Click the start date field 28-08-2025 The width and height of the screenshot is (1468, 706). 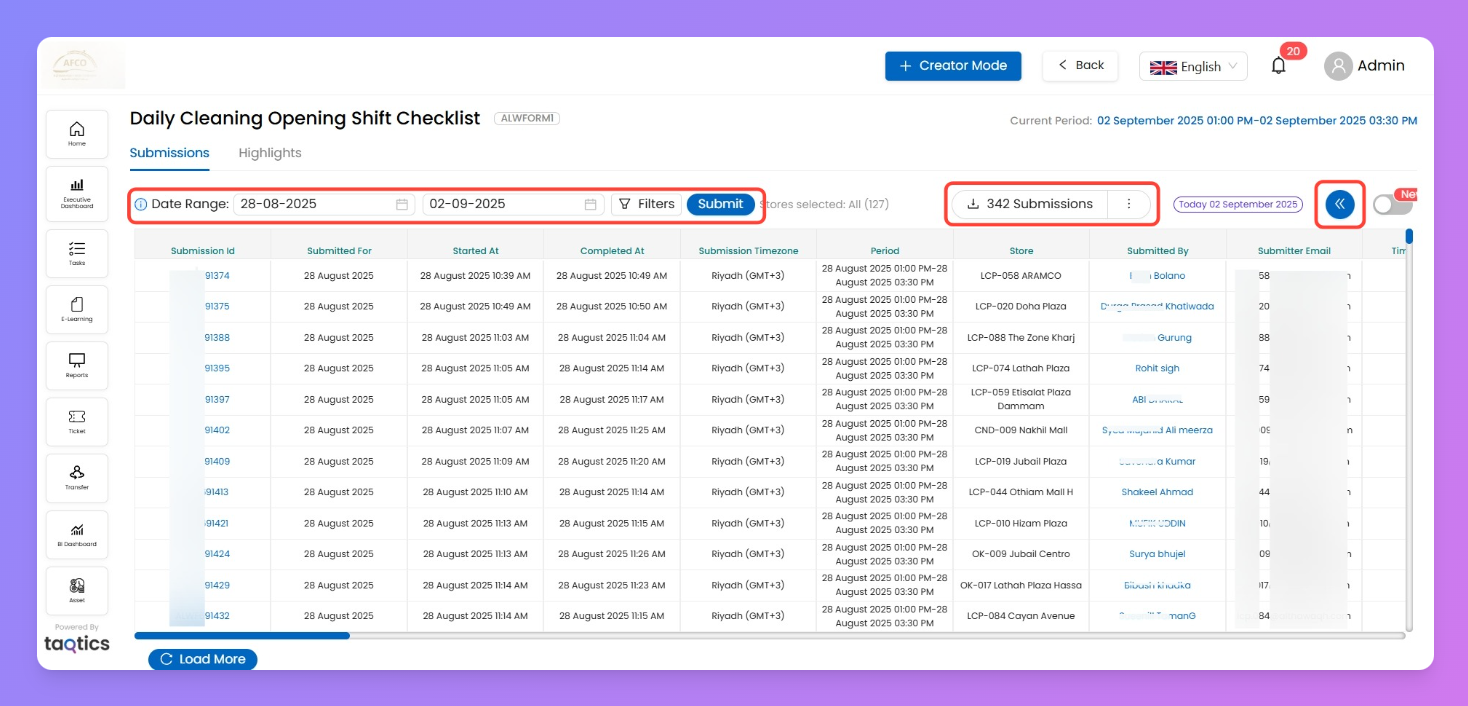click(323, 204)
